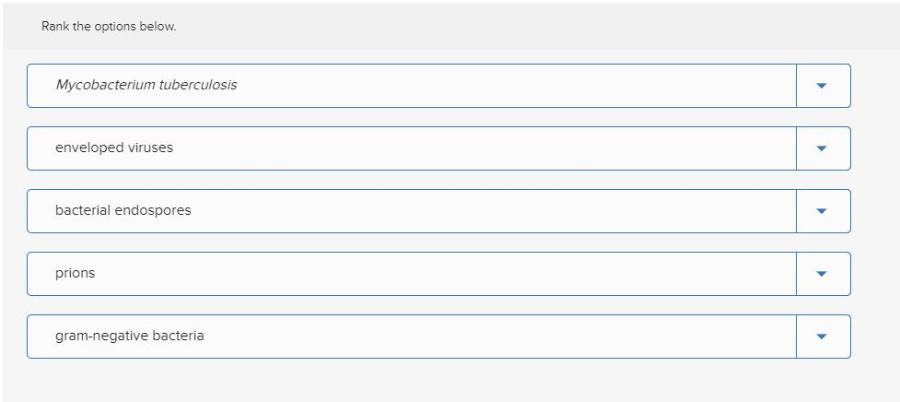
Task: Expand the enveloped viruses dropdown arrow
Action: pyautogui.click(x=824, y=148)
